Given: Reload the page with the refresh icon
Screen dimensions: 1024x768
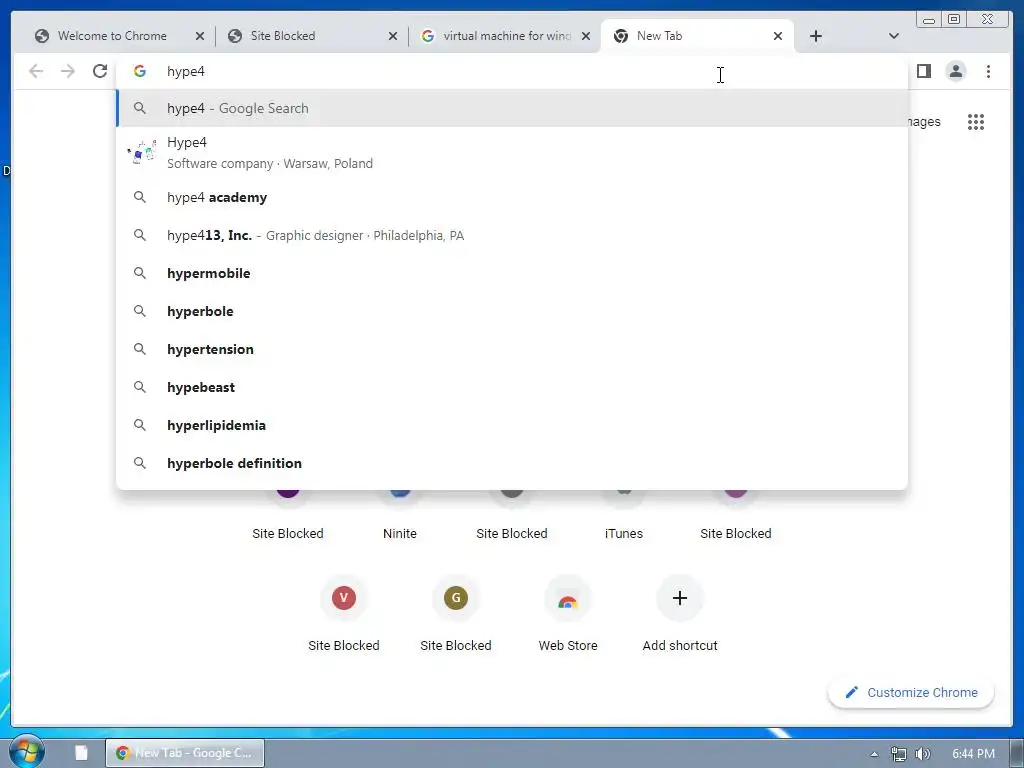Looking at the screenshot, I should coord(99,71).
